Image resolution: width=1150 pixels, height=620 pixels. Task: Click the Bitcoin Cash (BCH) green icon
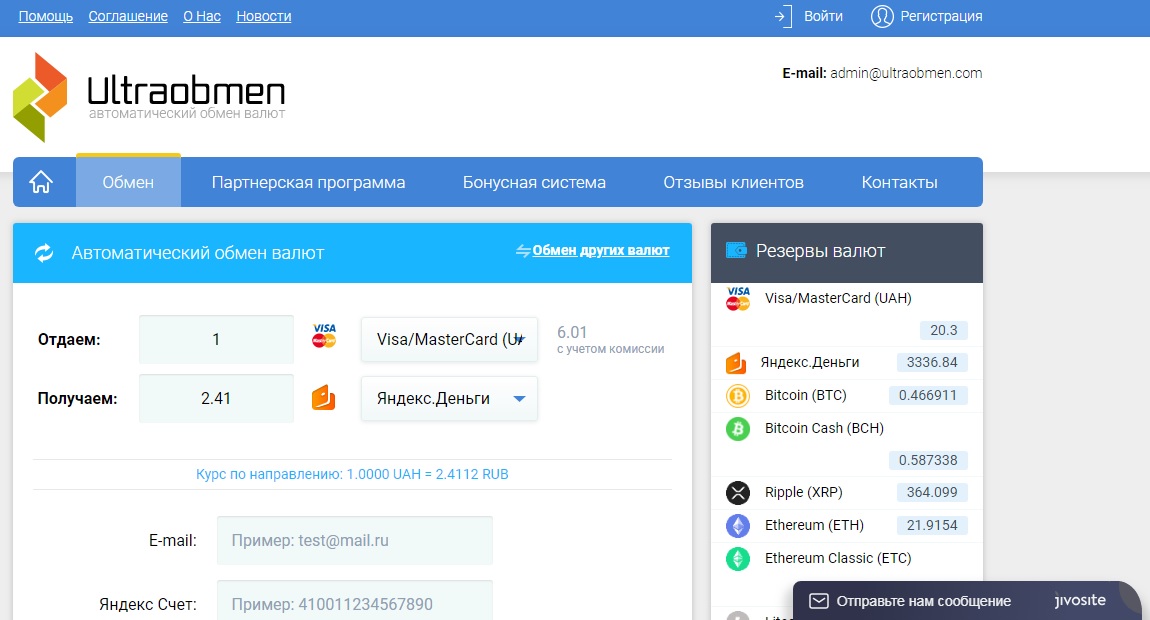coord(738,428)
